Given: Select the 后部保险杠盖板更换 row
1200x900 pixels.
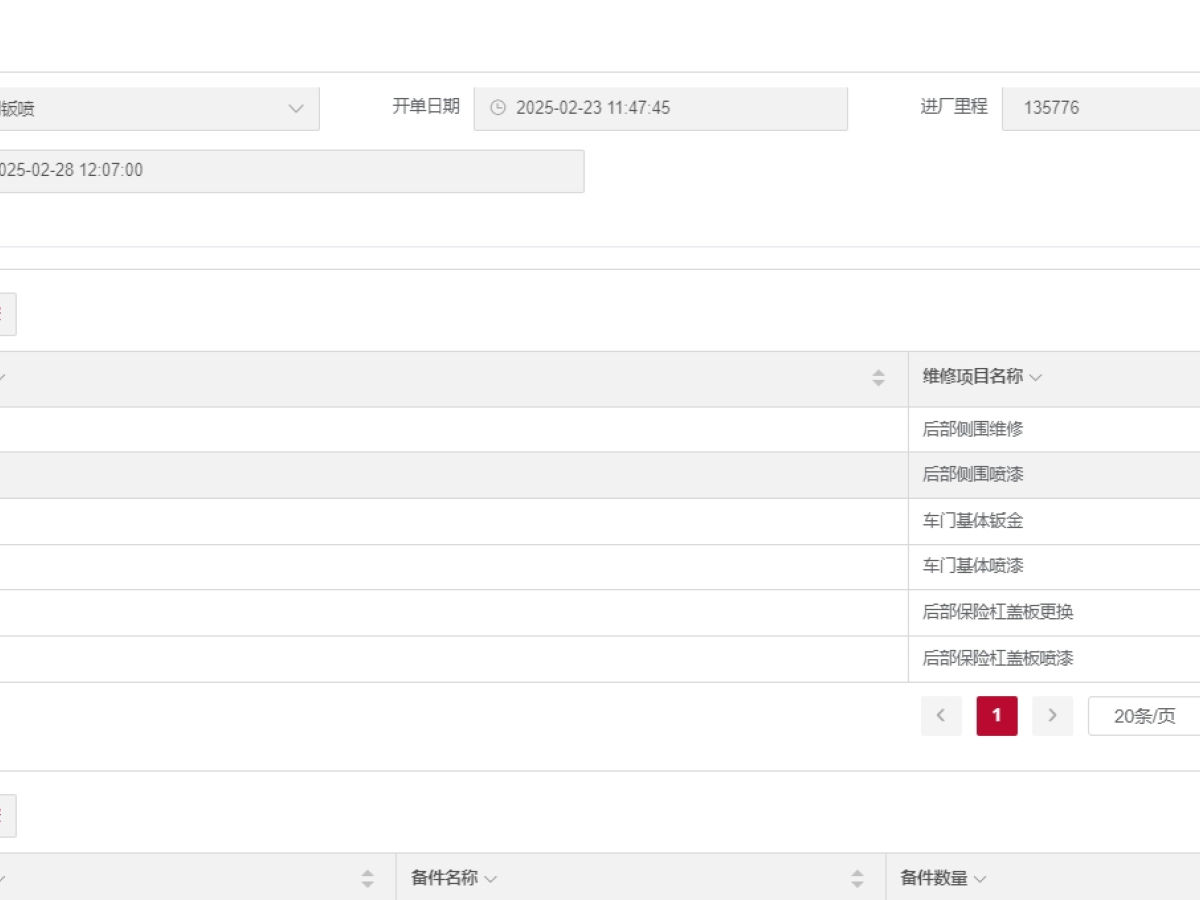Looking at the screenshot, I should pos(997,612).
